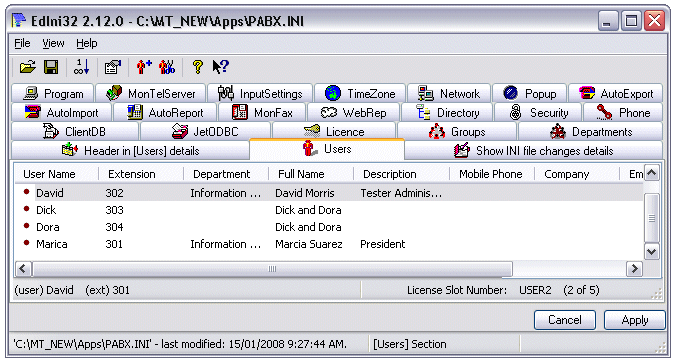Activate the What's This pointer help icon

220,67
